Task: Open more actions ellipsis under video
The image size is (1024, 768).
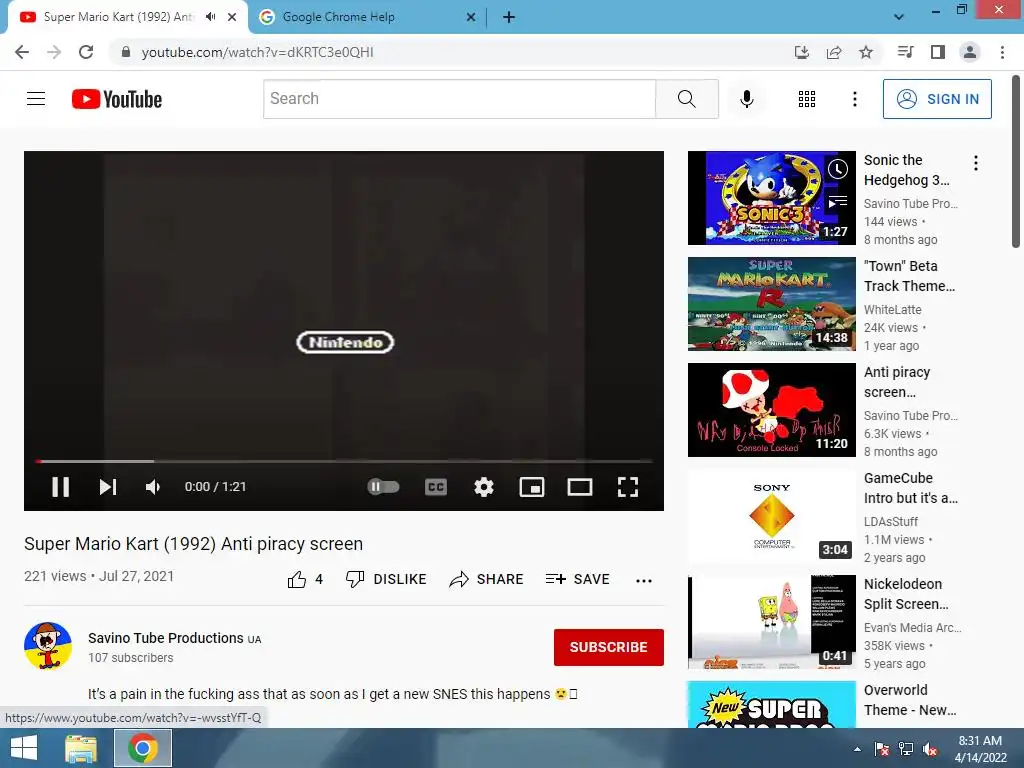Action: 643,580
